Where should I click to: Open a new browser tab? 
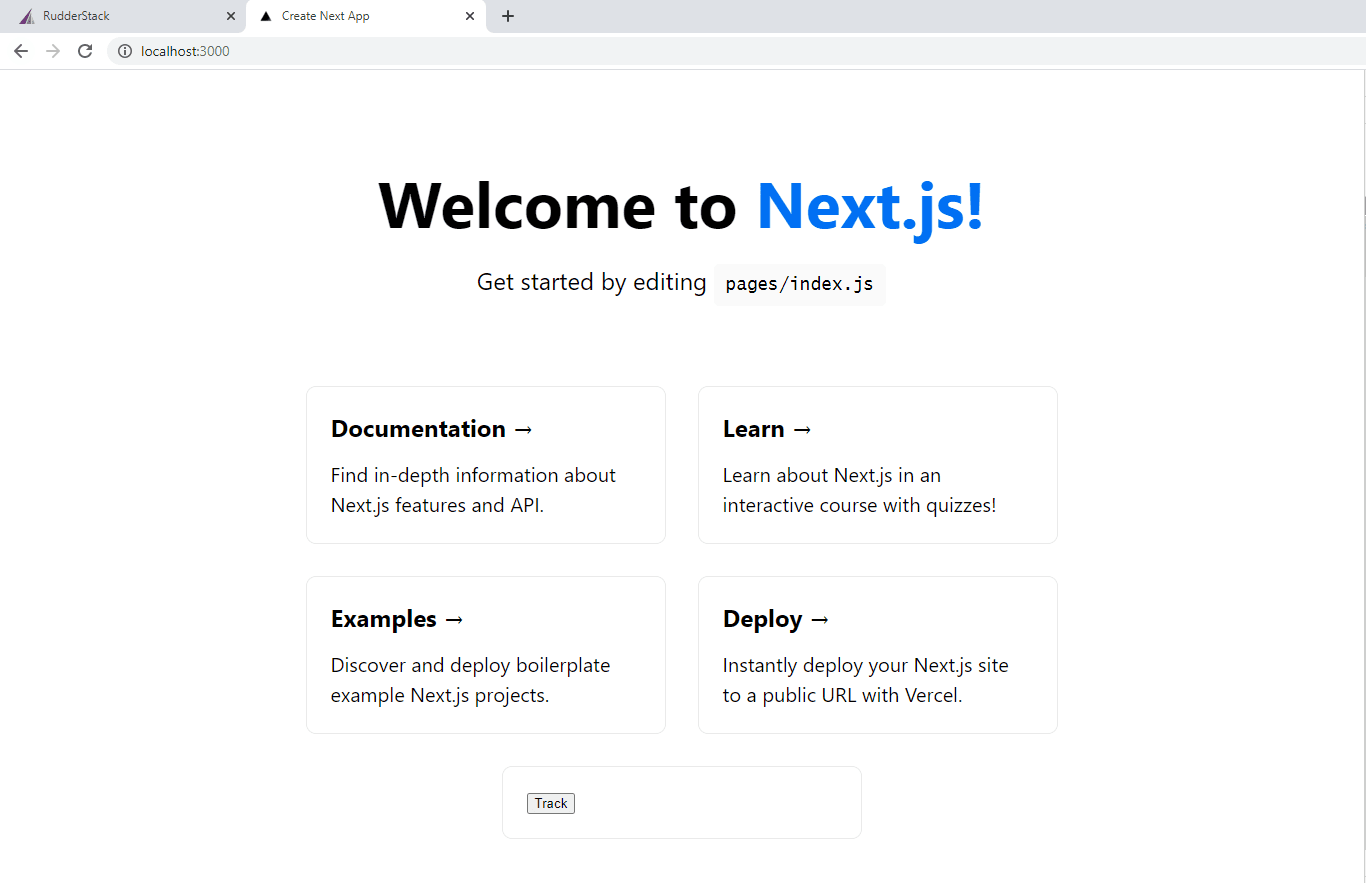508,16
